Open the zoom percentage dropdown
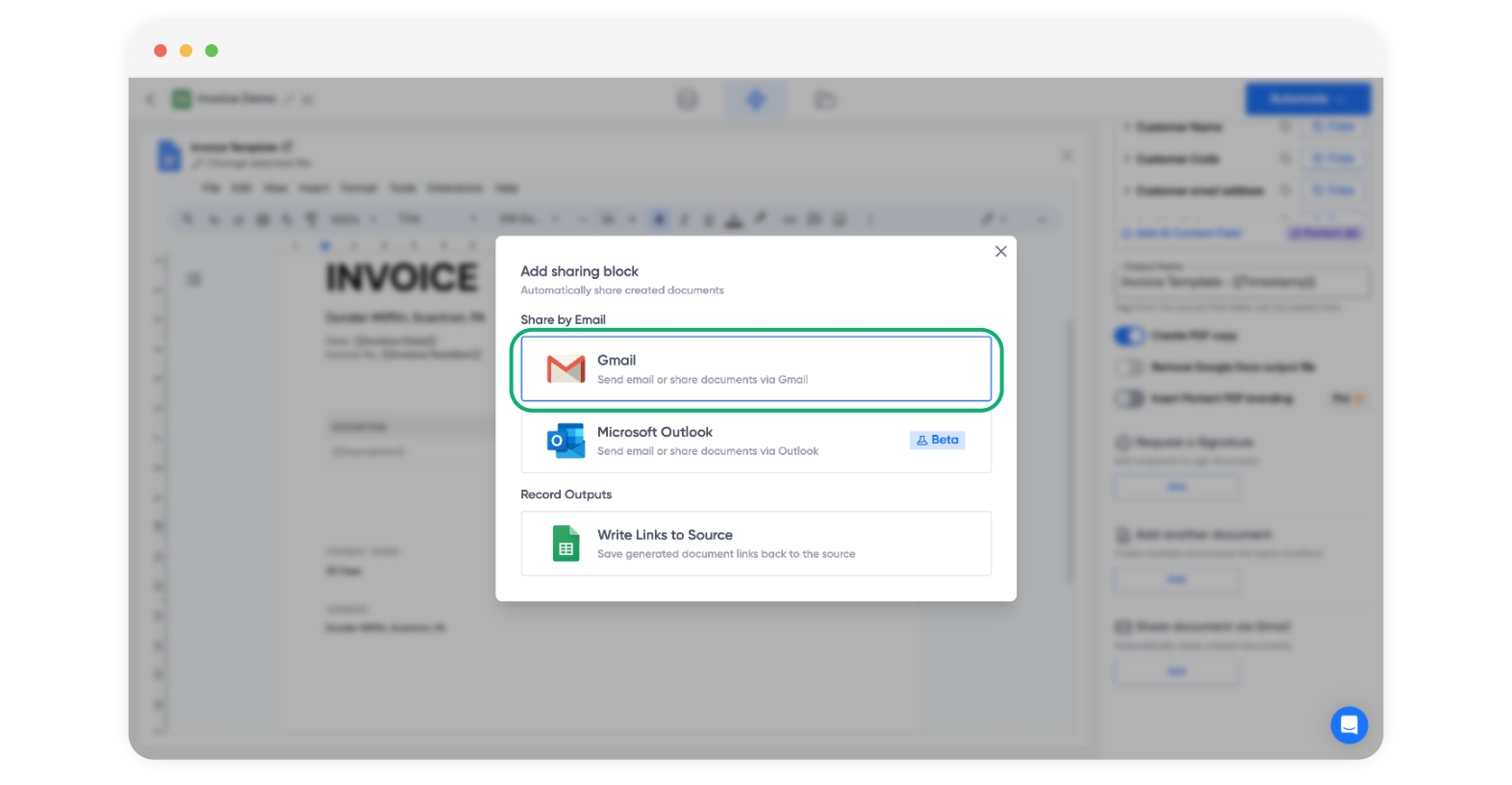This screenshot has height=785, width=1512. point(351,219)
